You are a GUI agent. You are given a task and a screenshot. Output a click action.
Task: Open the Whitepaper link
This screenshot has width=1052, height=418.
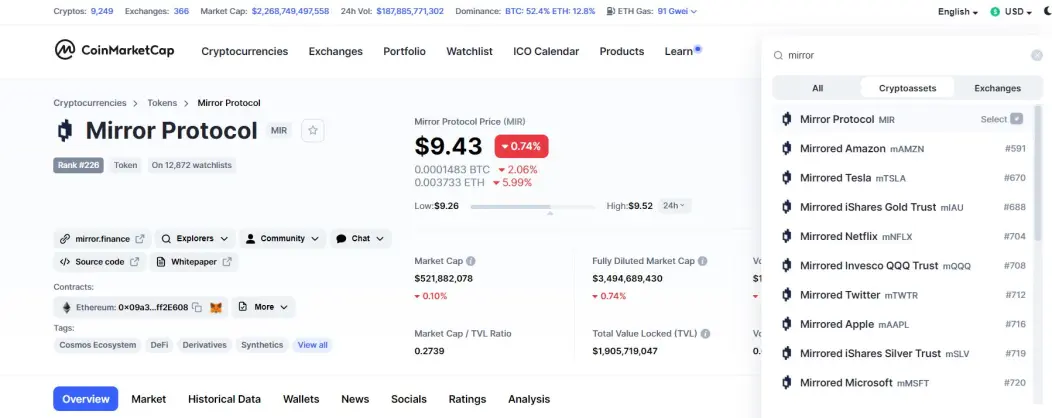pyautogui.click(x=194, y=262)
